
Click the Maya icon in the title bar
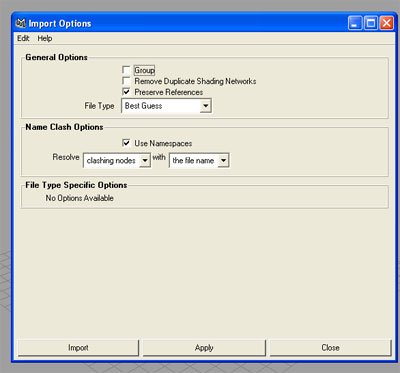[21, 23]
